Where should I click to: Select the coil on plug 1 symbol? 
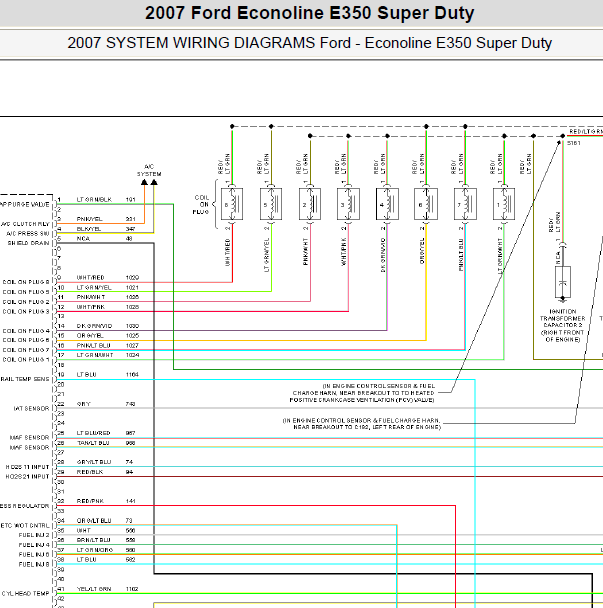(x=504, y=204)
